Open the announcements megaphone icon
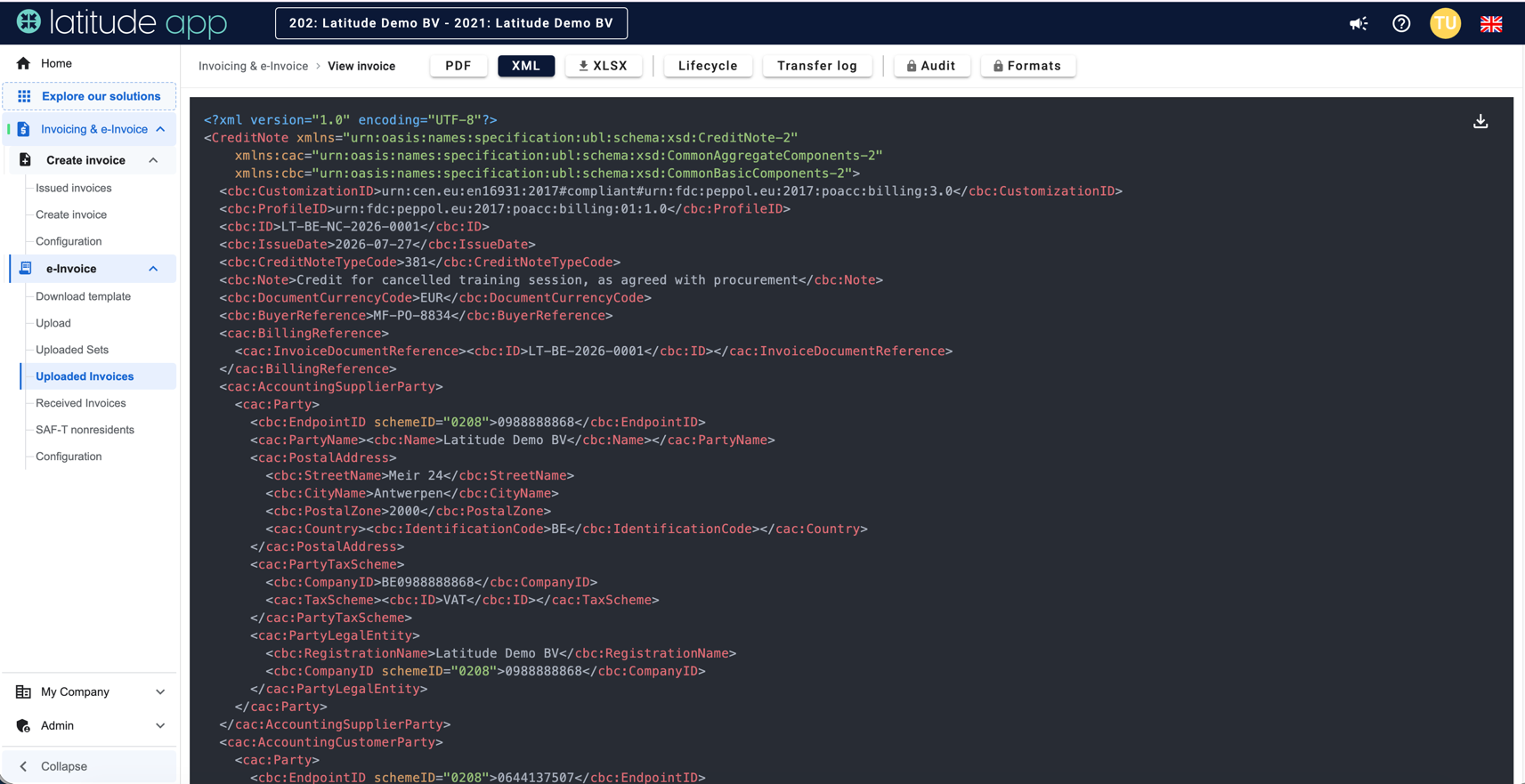 point(1359,24)
